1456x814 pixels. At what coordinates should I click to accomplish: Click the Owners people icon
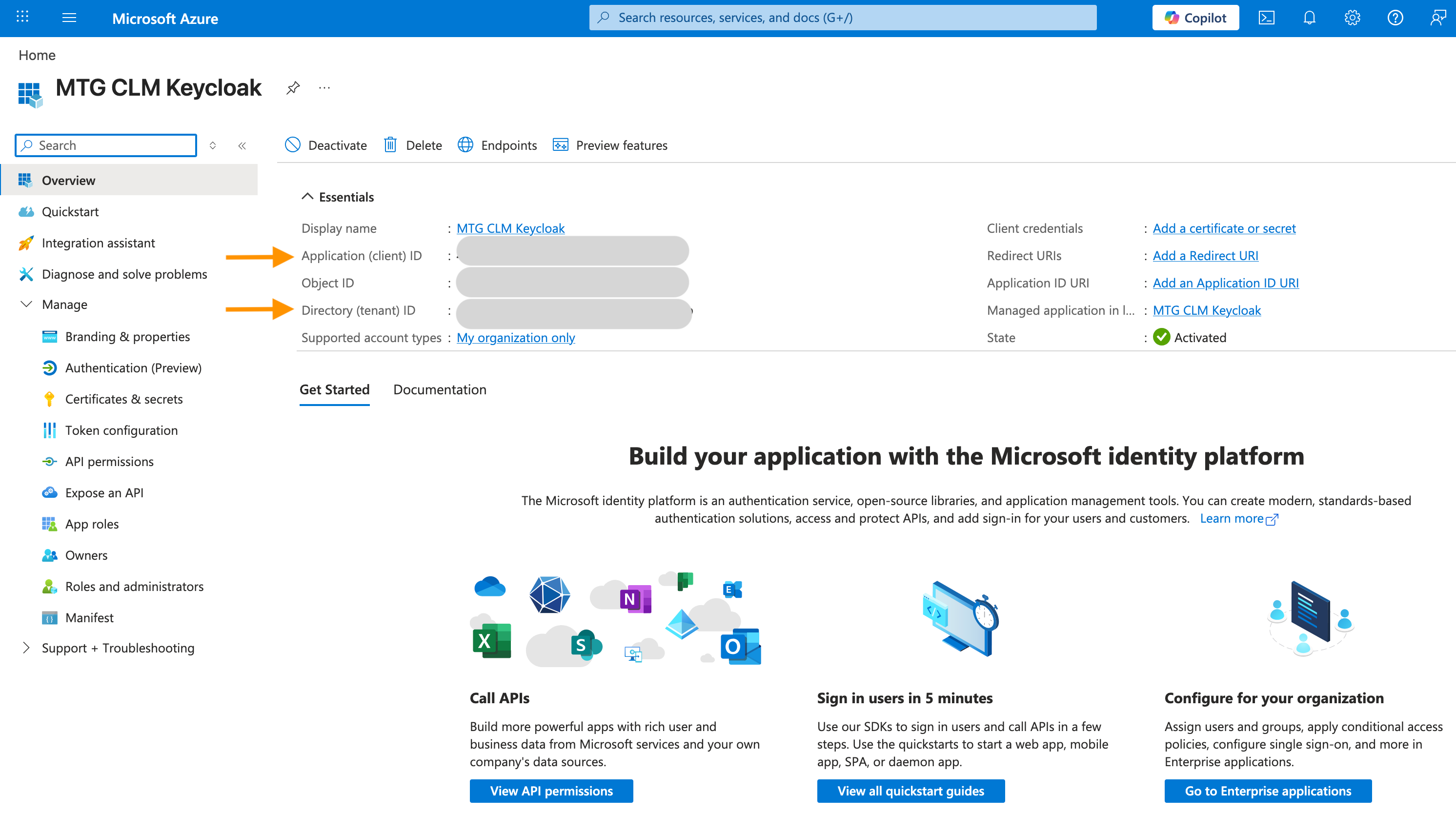click(50, 555)
